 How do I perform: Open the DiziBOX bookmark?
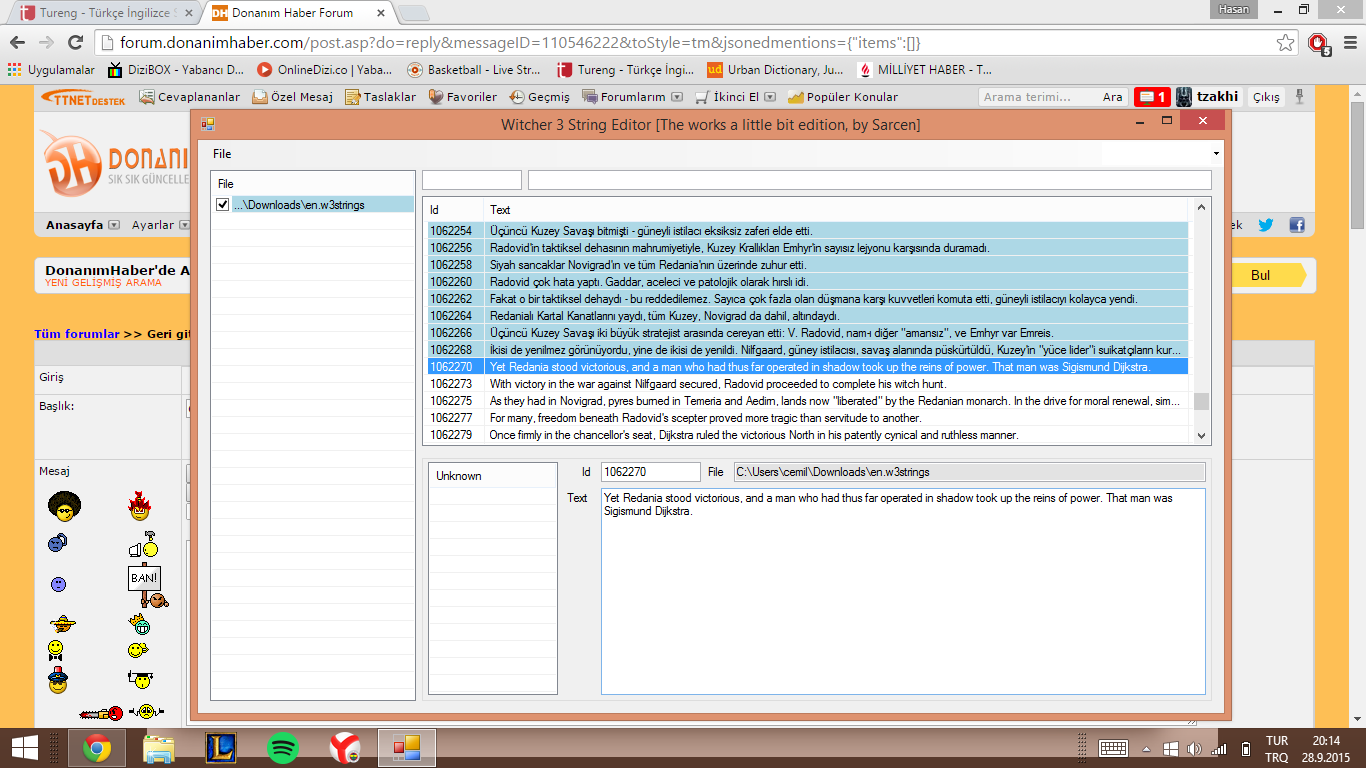[x=176, y=70]
